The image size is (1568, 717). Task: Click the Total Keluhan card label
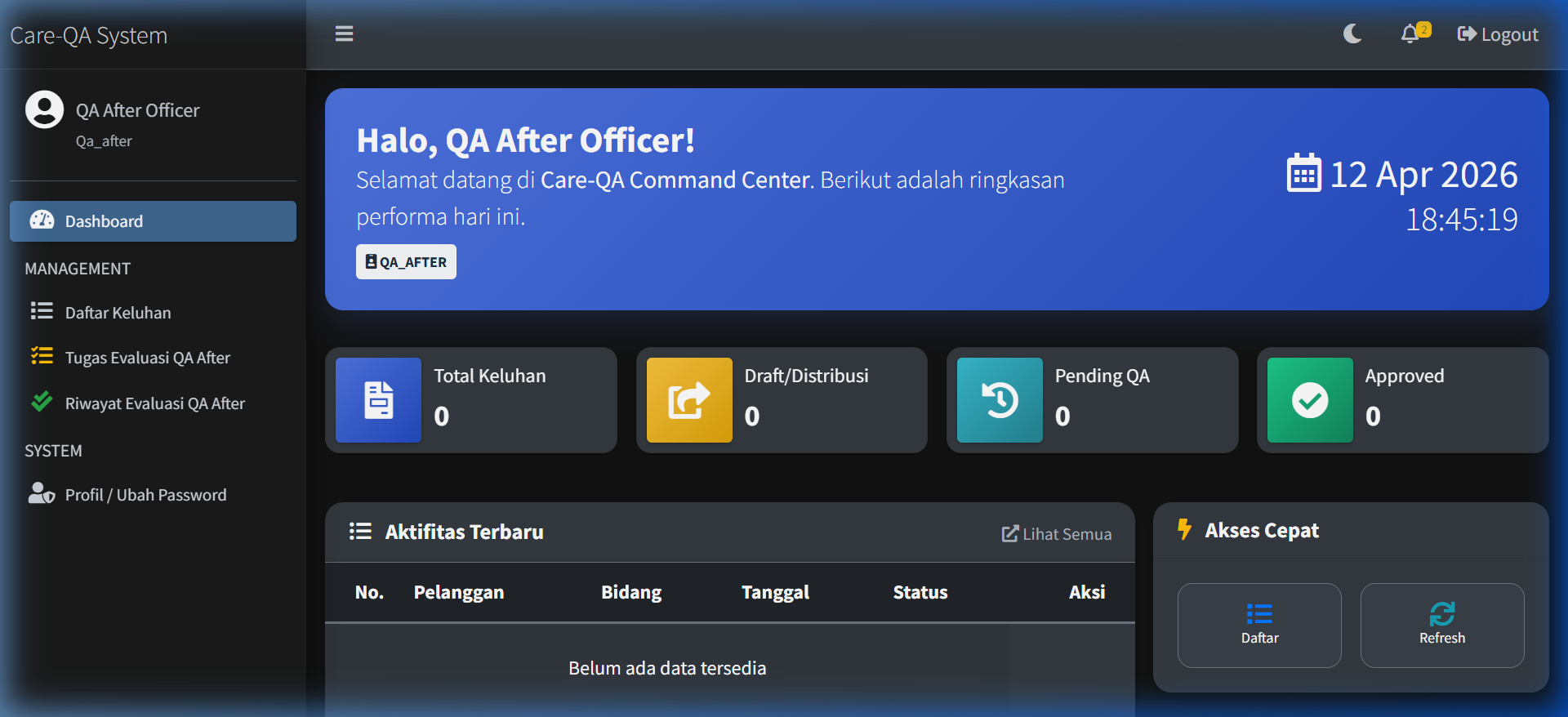490,376
